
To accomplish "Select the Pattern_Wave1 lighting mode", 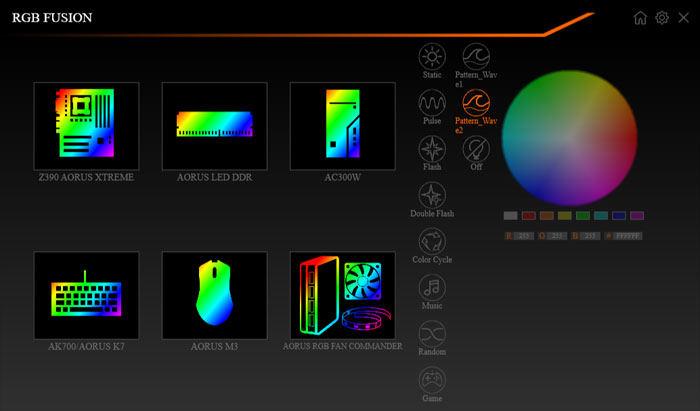I will [x=476, y=57].
